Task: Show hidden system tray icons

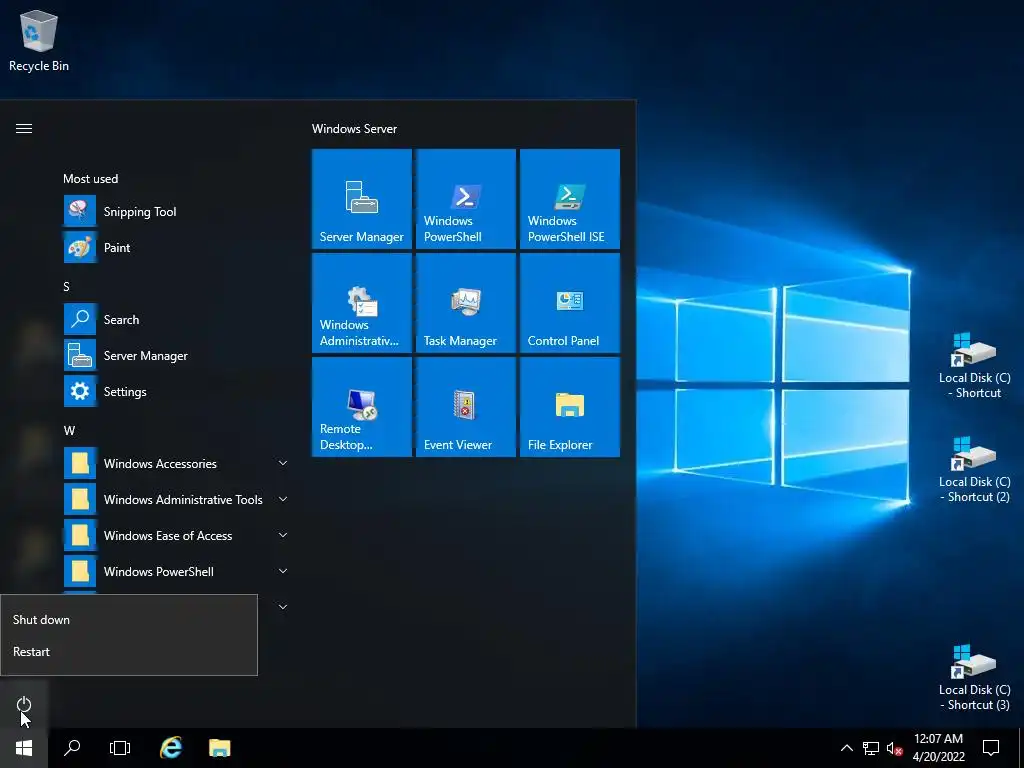Action: point(846,748)
